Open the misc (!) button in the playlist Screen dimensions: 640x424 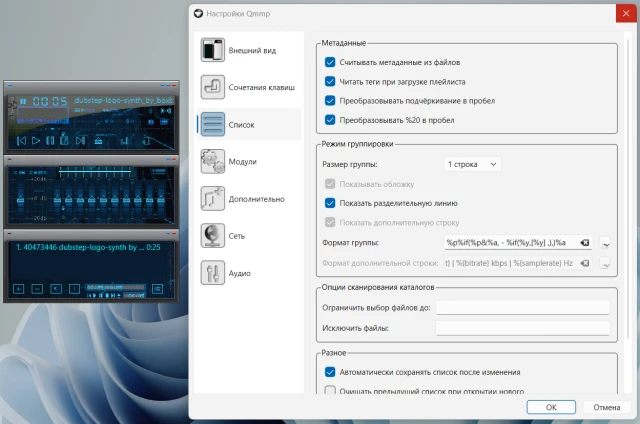[74, 289]
